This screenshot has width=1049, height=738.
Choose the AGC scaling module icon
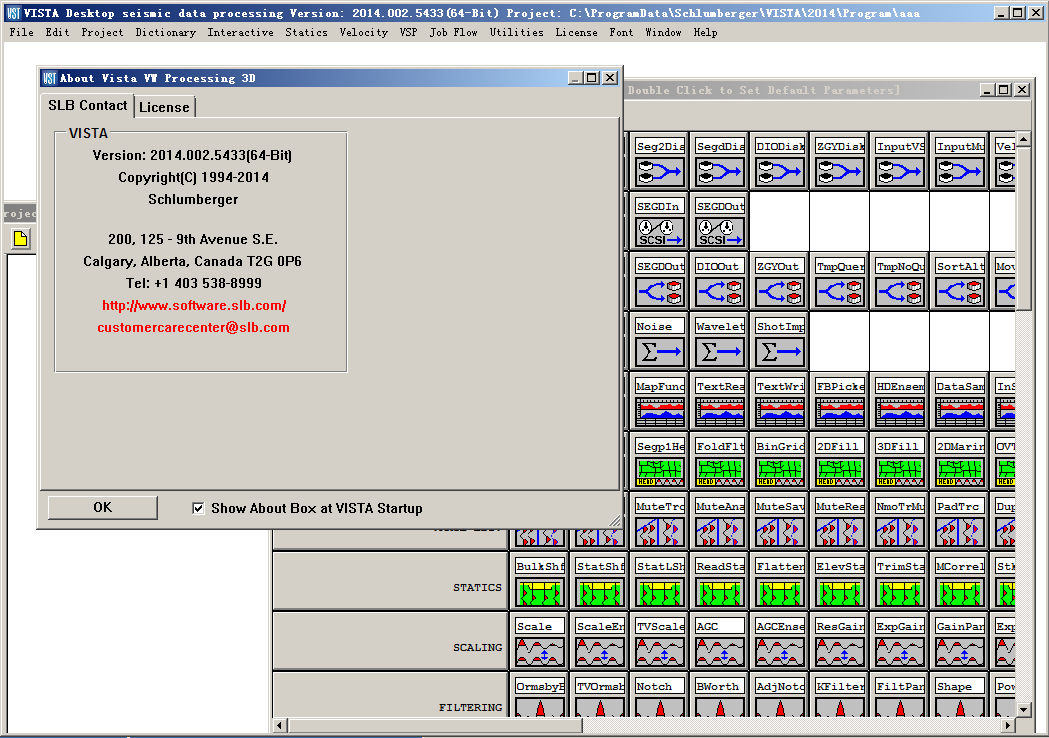pos(720,652)
